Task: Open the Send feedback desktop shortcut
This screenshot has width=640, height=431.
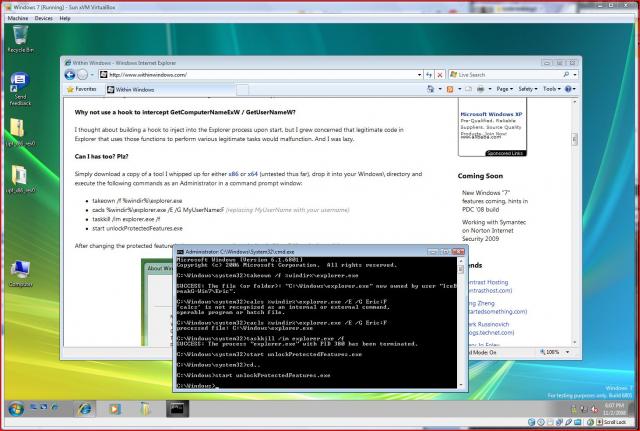Action: click(x=20, y=89)
